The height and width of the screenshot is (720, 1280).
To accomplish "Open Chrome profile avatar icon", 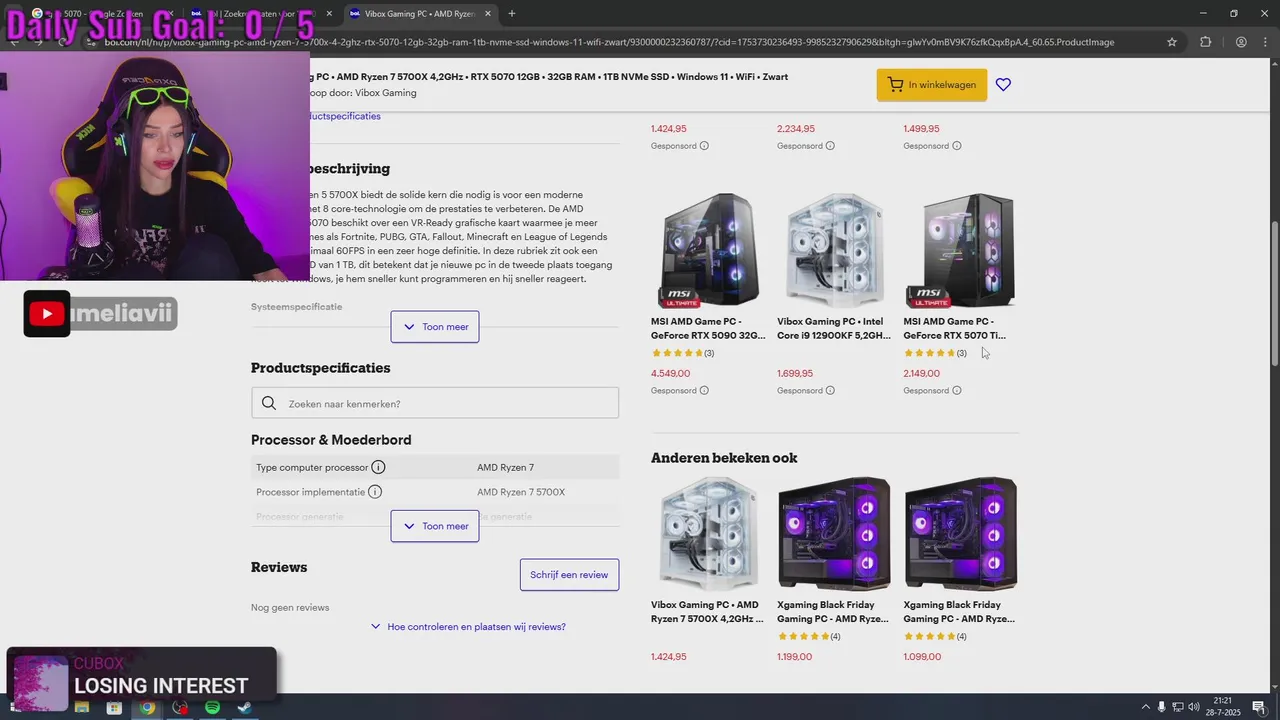I will [x=1241, y=42].
